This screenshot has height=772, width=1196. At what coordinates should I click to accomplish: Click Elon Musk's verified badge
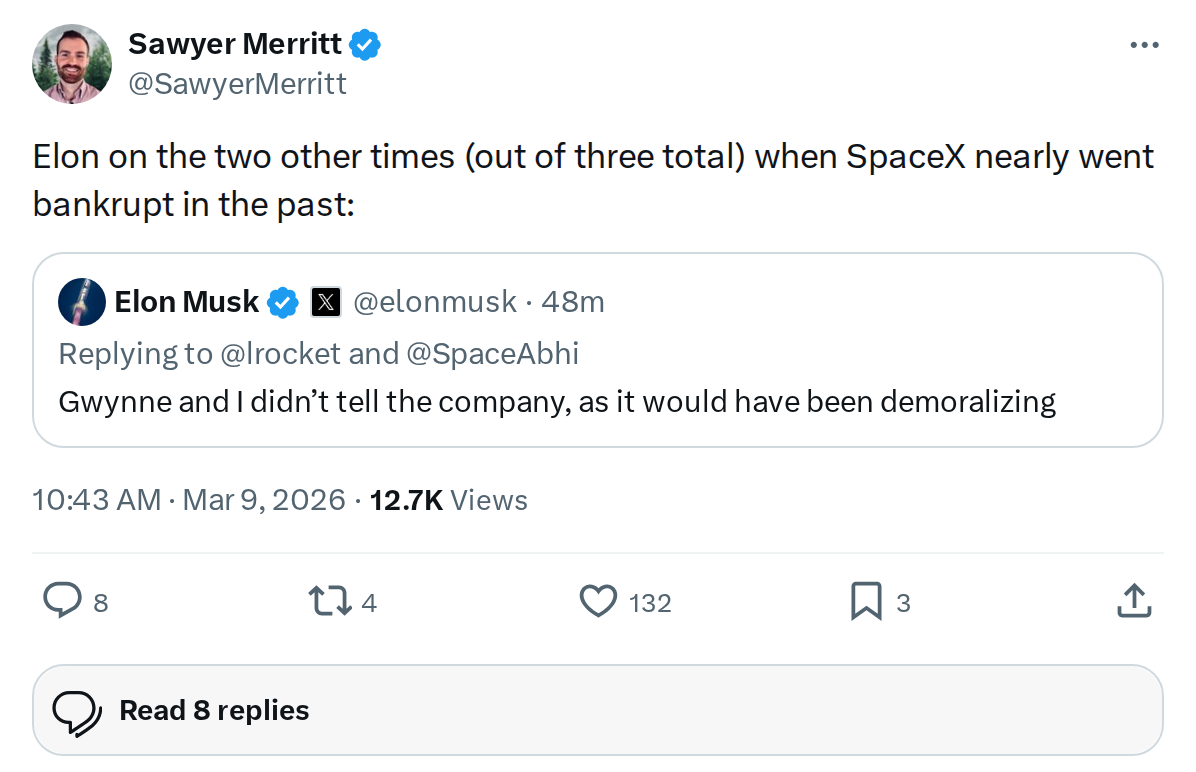[283, 301]
